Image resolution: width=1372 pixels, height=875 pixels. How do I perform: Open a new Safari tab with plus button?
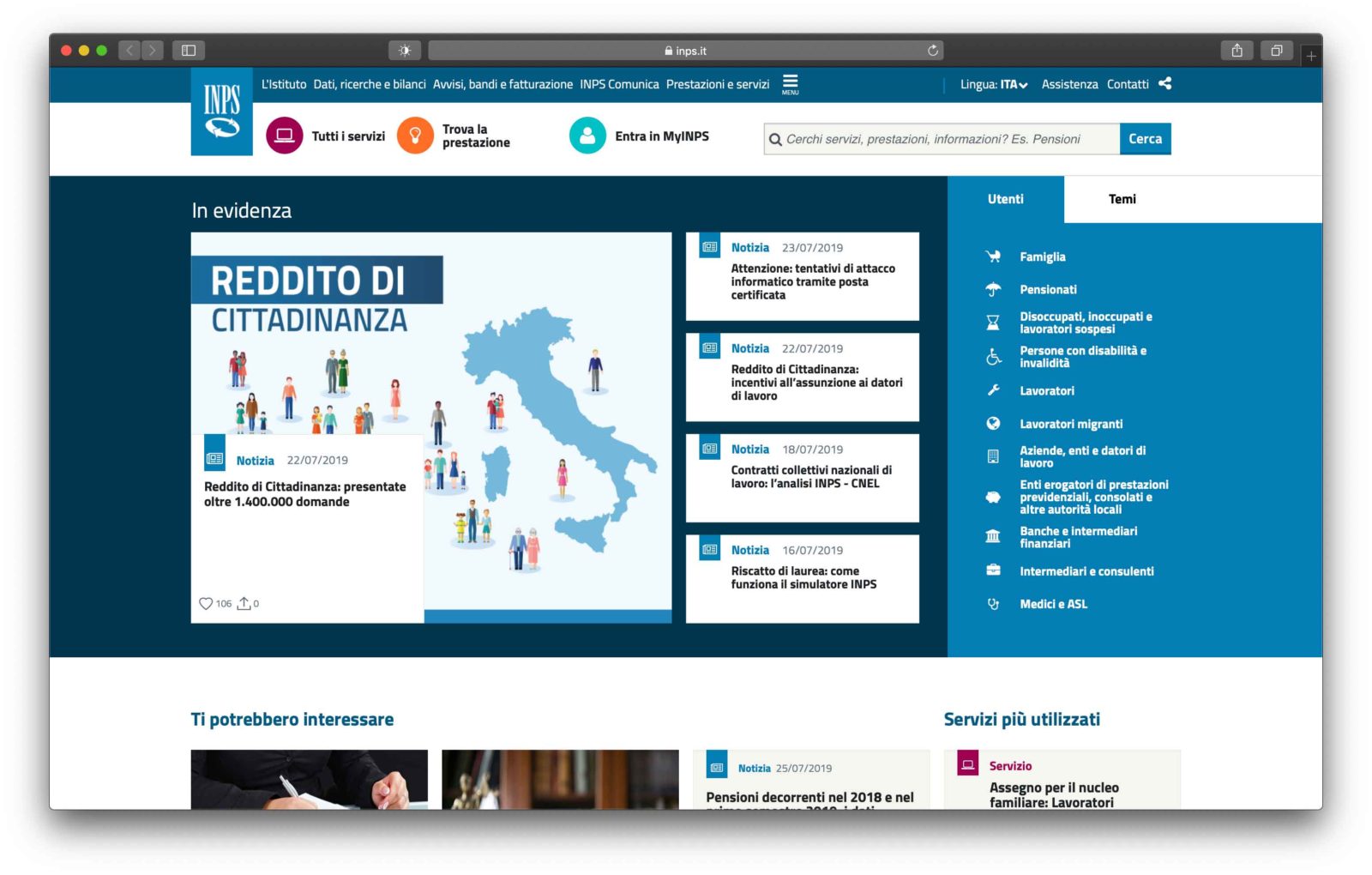1310,57
